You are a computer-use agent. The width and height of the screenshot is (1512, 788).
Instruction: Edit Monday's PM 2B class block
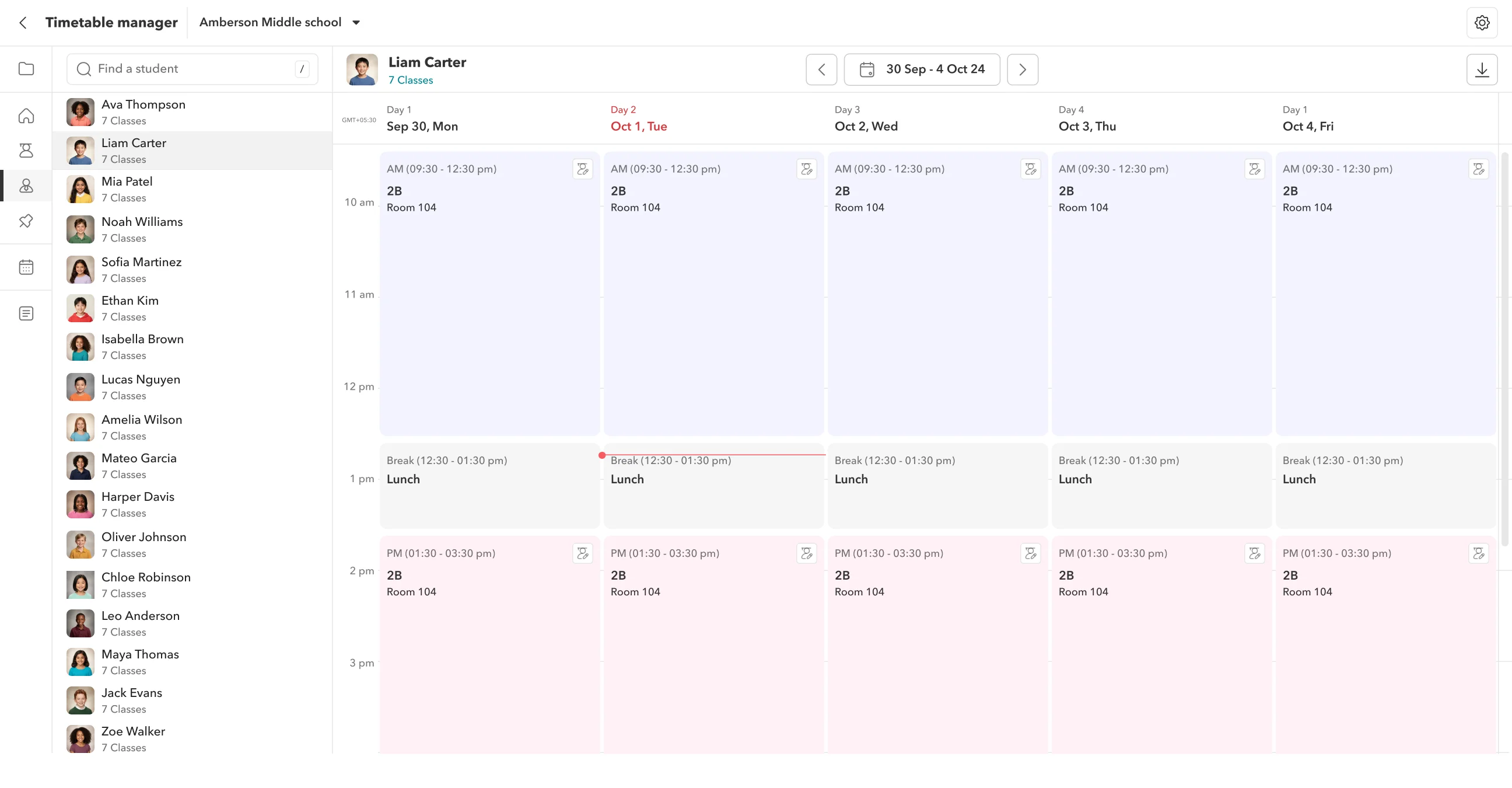coord(582,553)
